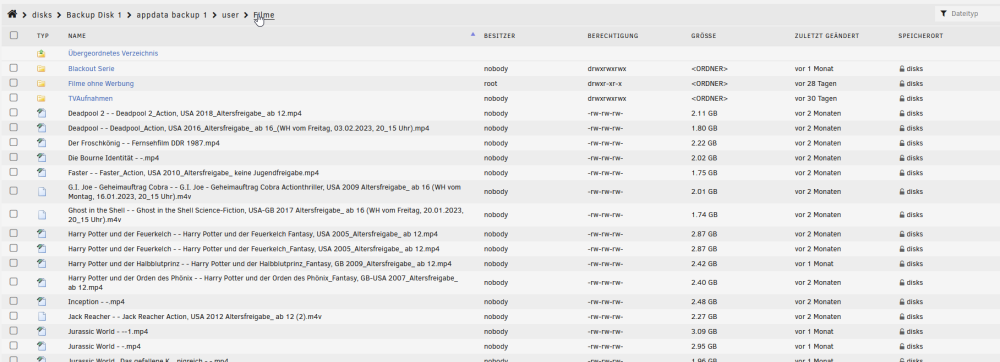The width and height of the screenshot is (1000, 362).
Task: Sort by BESITZER column header
Action: [x=499, y=36]
